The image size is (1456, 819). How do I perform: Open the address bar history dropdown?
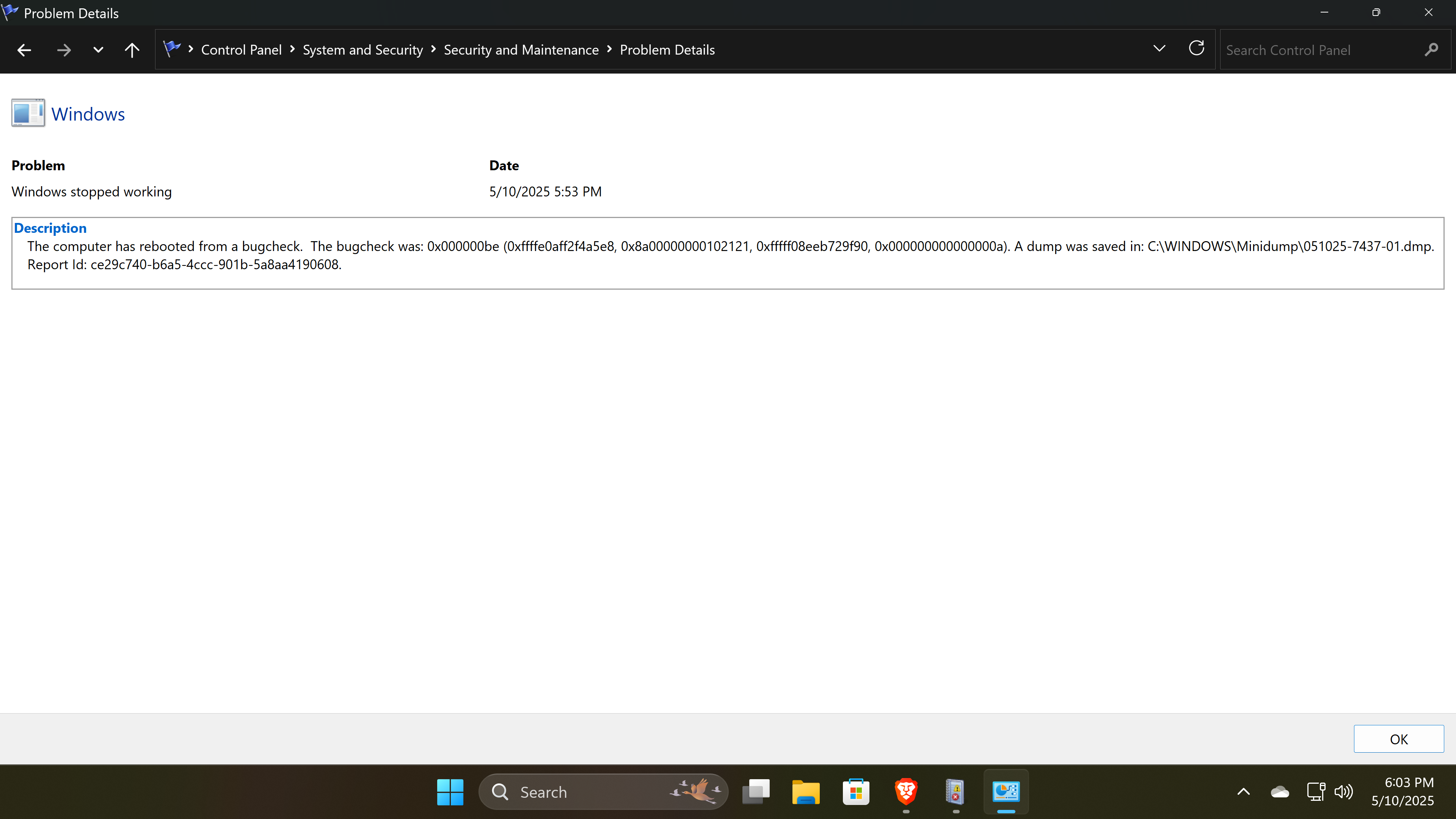pos(1159,49)
